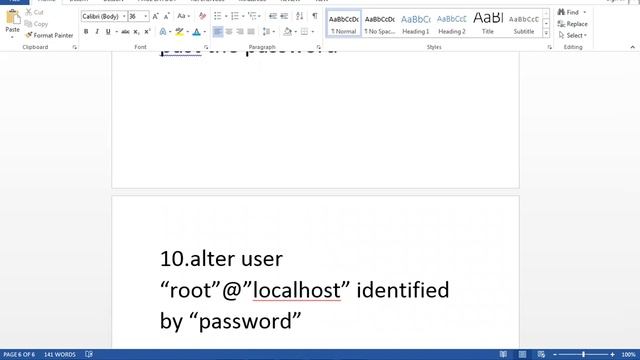
Task: Decrease paragraph indent
Action: tap(273, 16)
